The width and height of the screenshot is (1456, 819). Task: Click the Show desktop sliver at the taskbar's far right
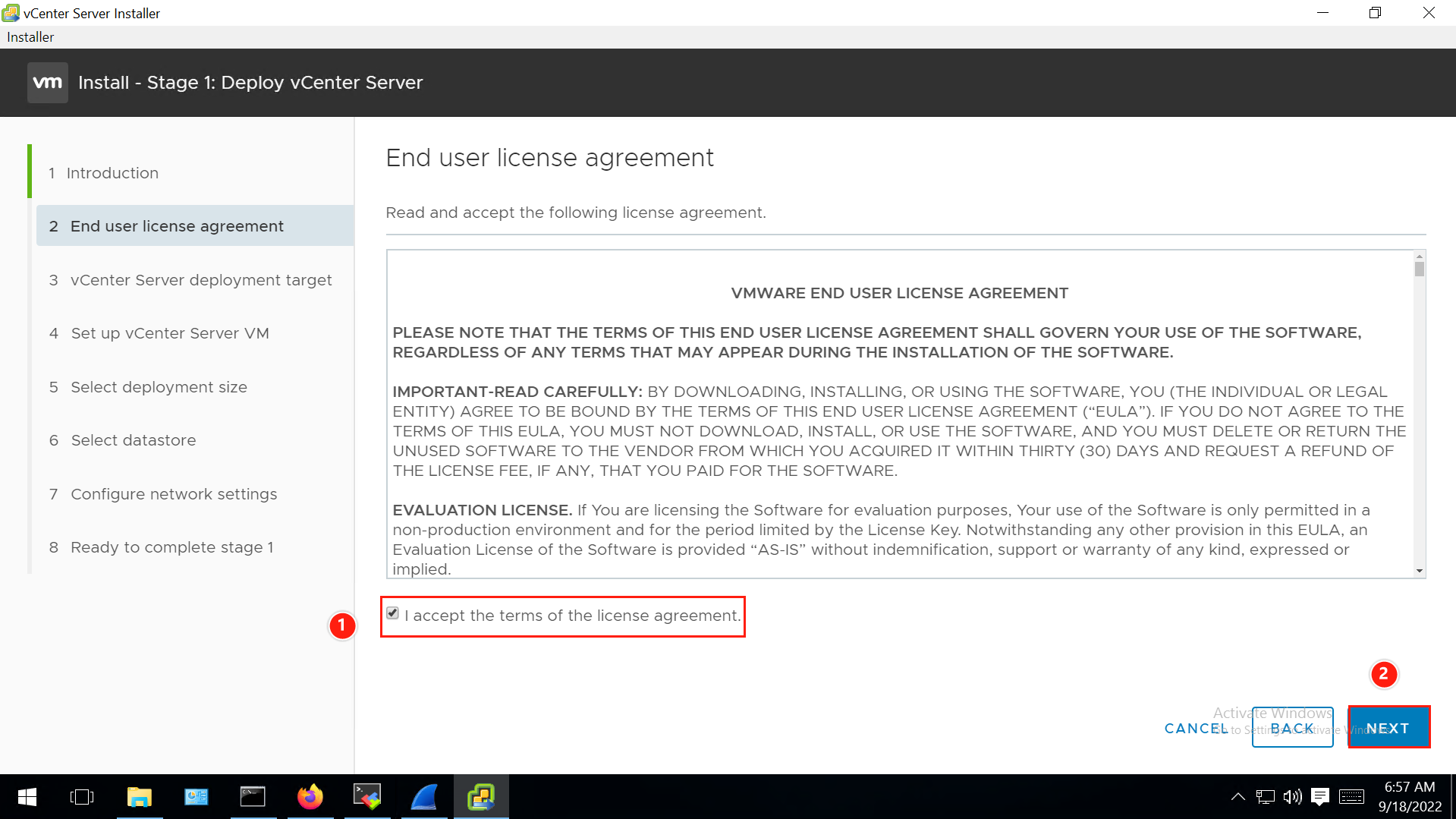point(1453,797)
